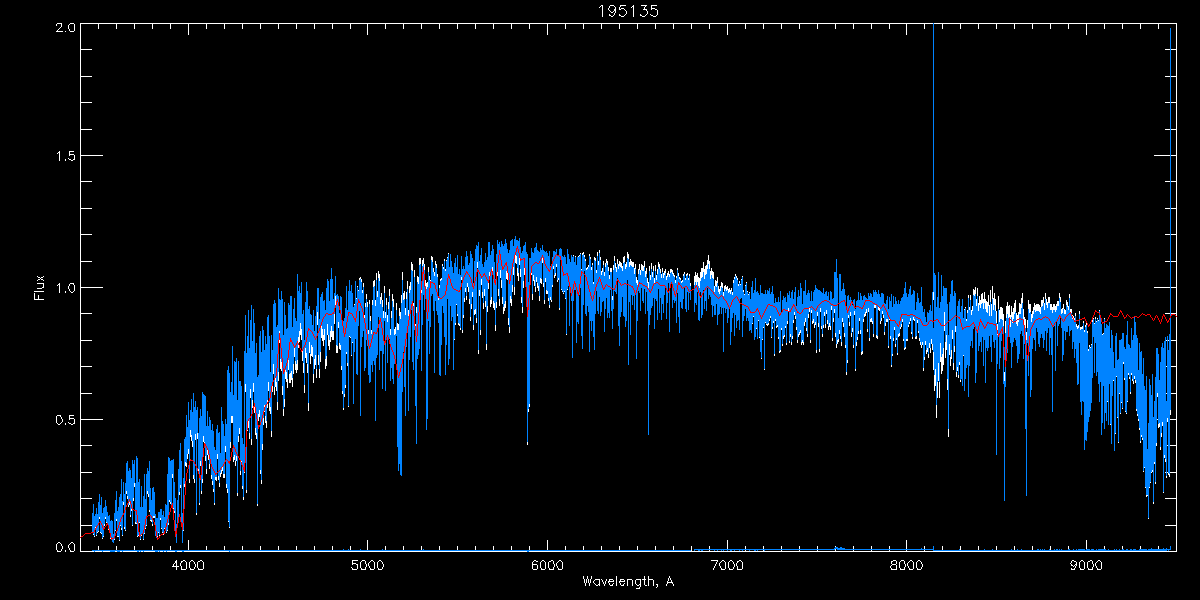Select the 4000 wavelength tick label

click(x=188, y=564)
